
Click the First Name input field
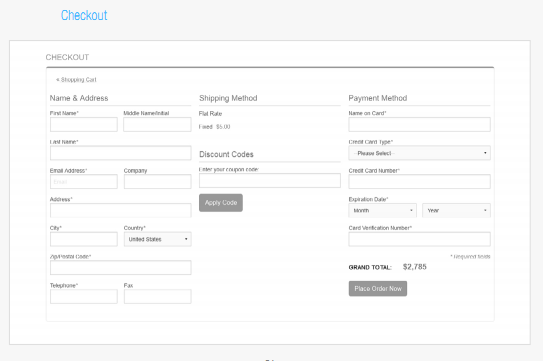pyautogui.click(x=84, y=124)
